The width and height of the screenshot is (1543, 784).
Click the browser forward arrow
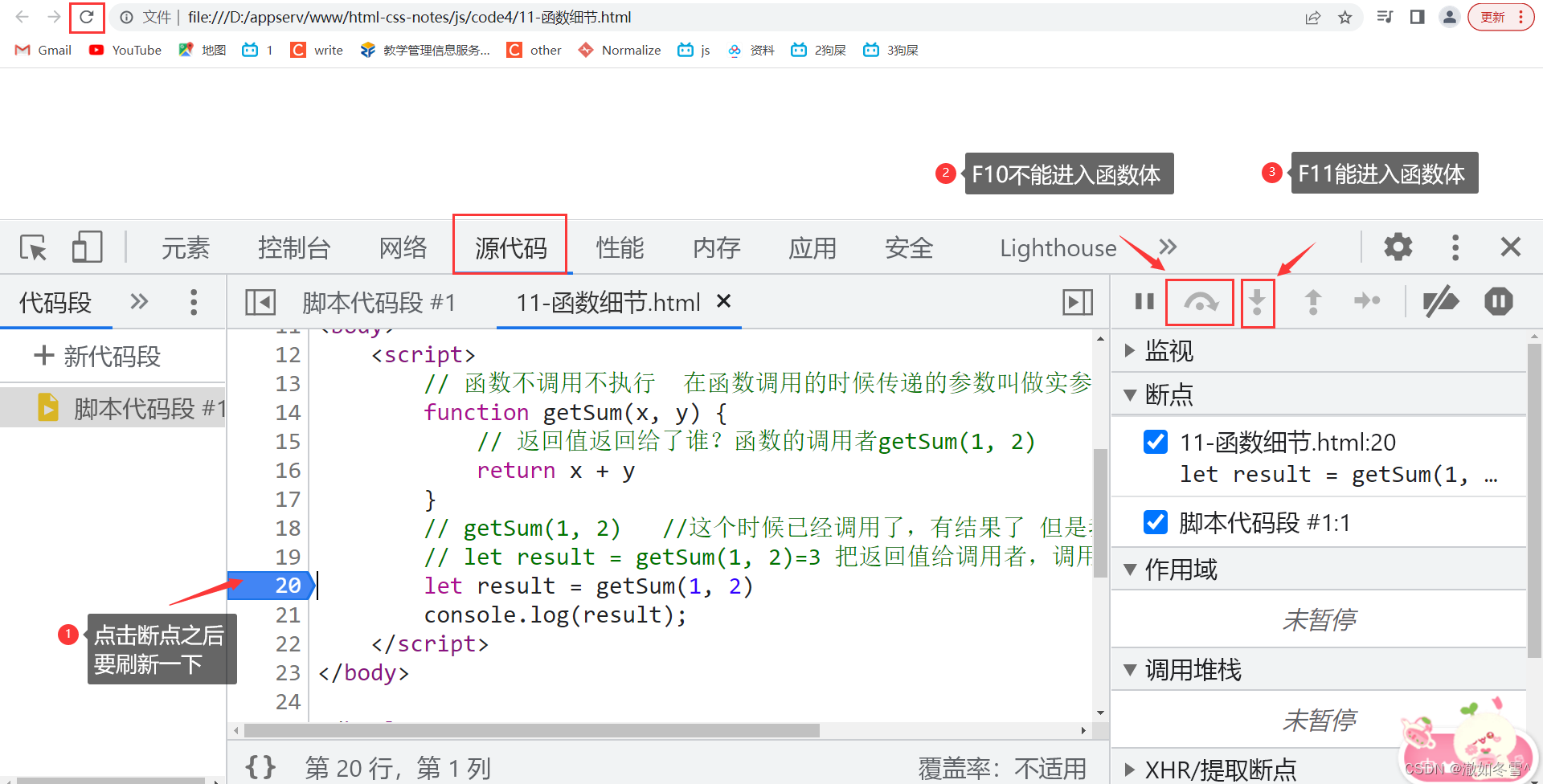(x=54, y=17)
